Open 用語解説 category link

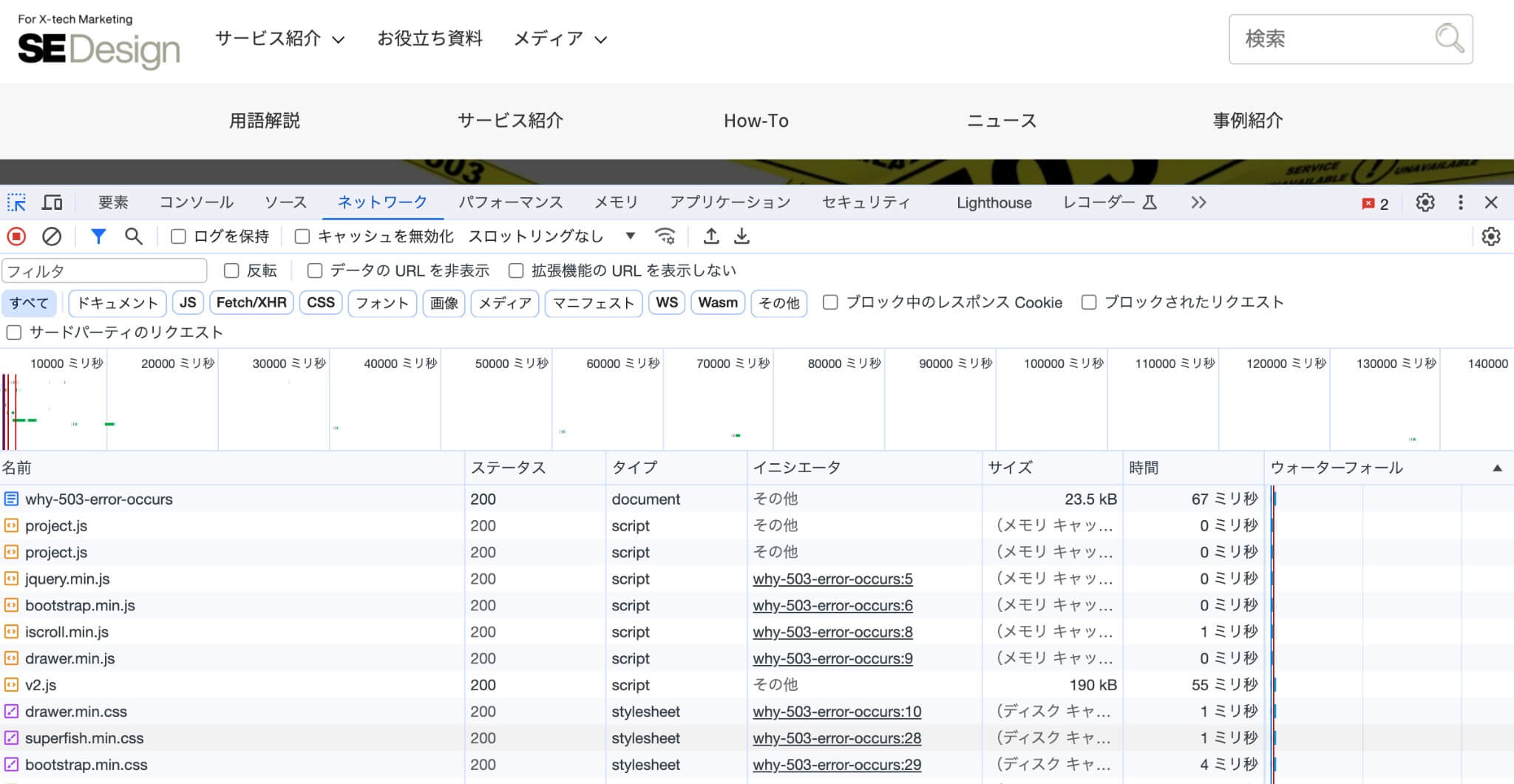265,120
